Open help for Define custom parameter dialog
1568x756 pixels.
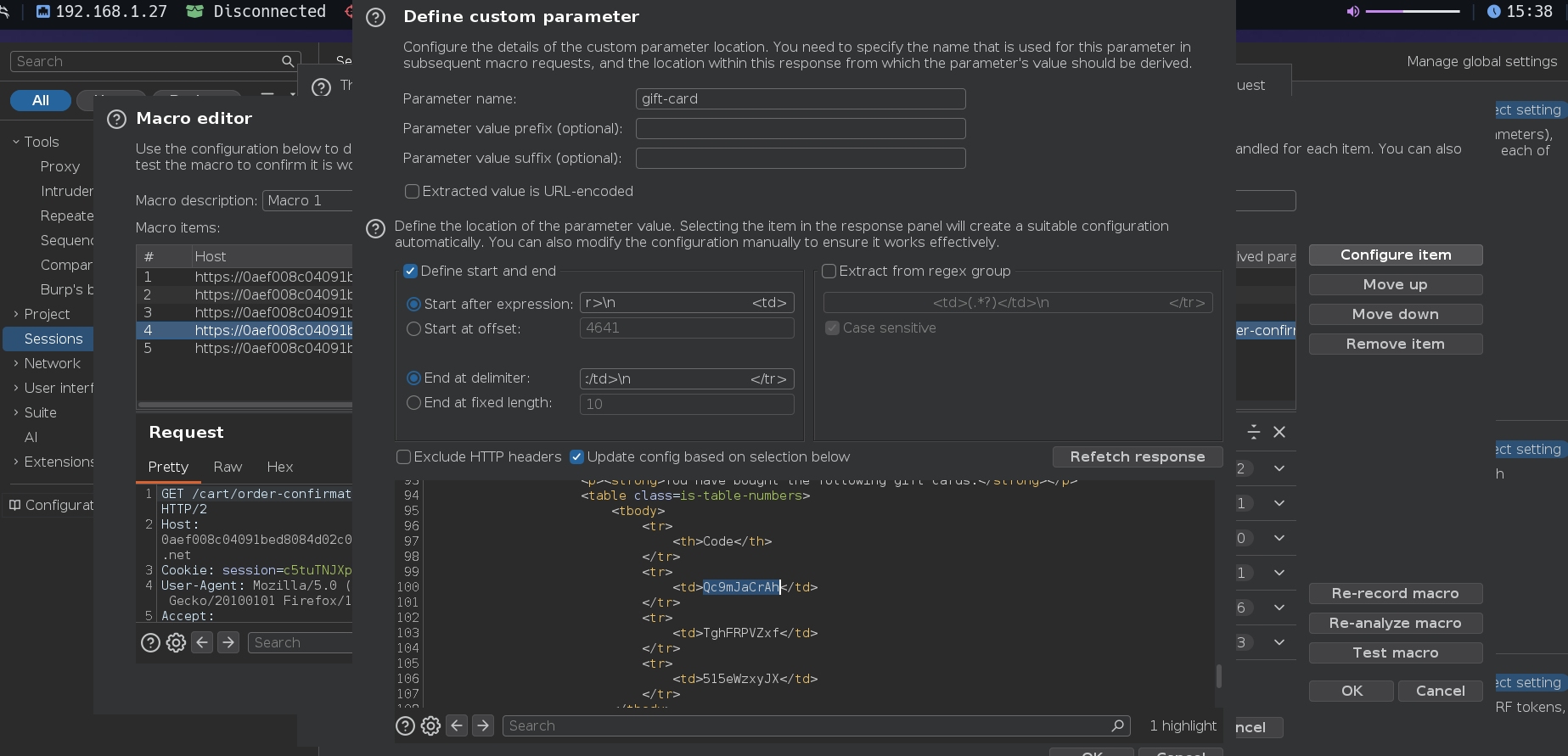[x=375, y=18]
